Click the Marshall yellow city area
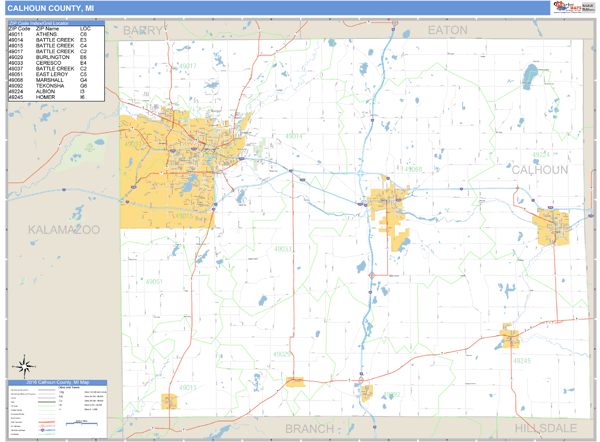The image size is (600, 442). point(388,205)
